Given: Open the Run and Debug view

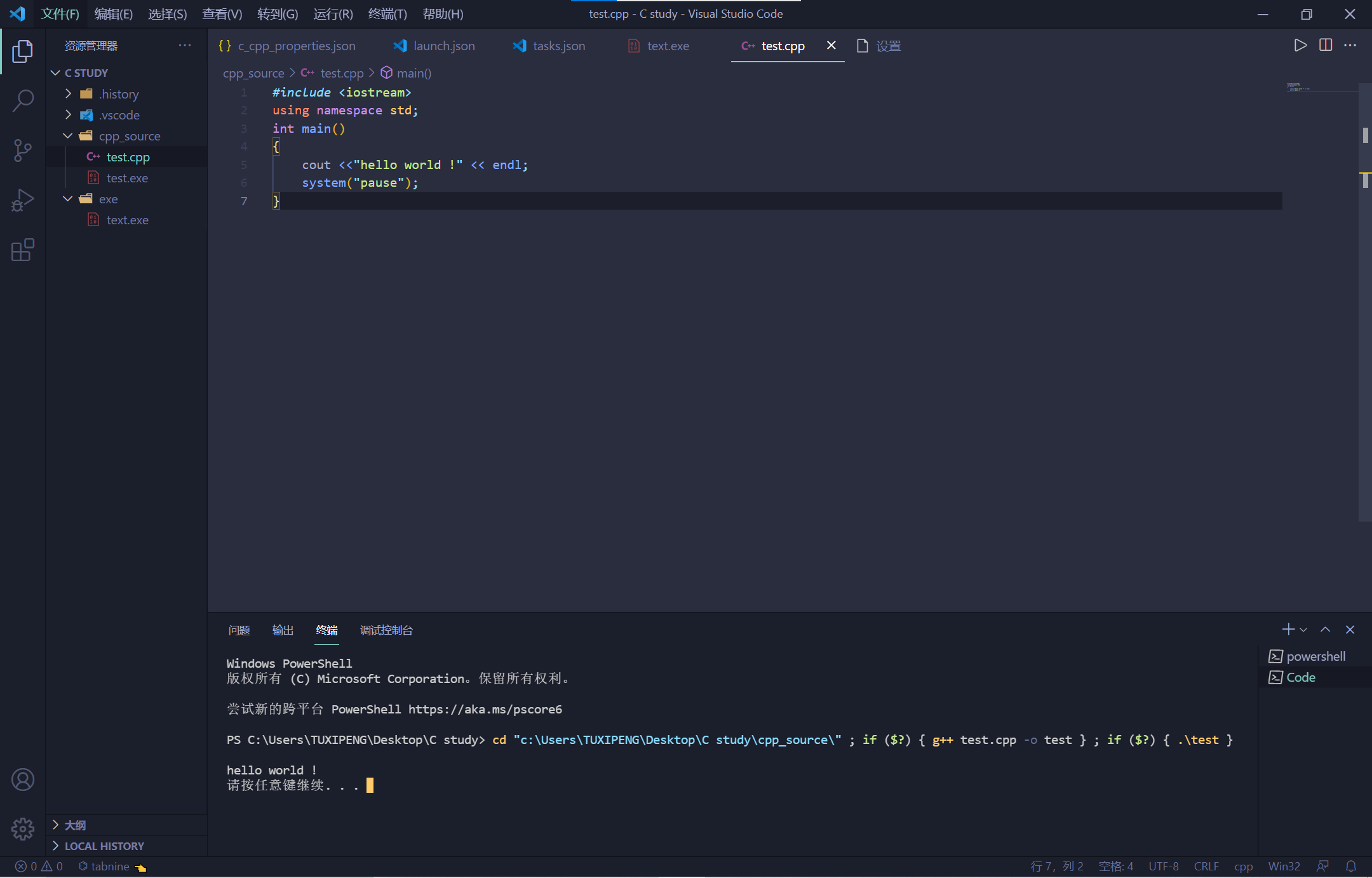Looking at the screenshot, I should point(23,199).
